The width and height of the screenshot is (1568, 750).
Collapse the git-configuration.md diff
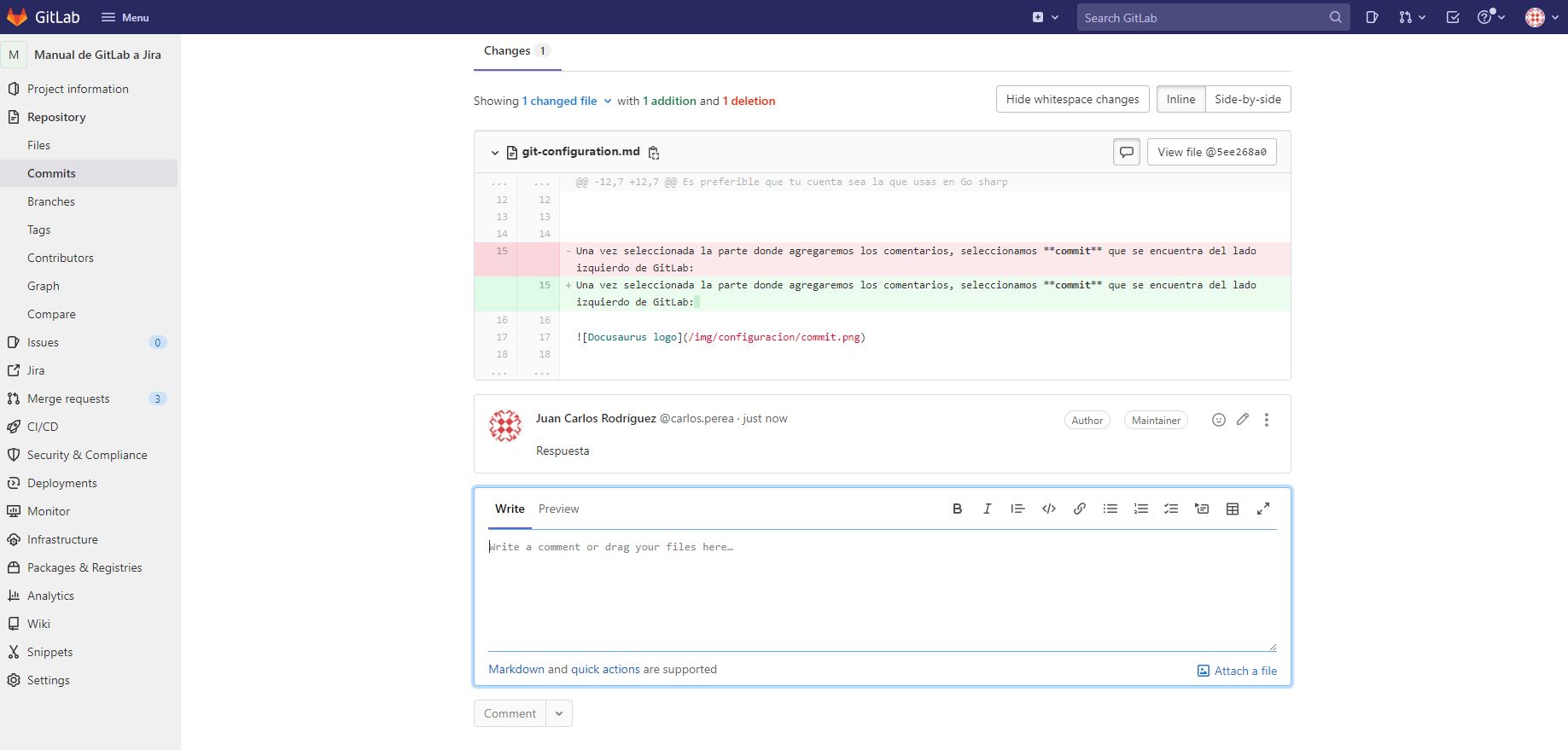coord(494,153)
